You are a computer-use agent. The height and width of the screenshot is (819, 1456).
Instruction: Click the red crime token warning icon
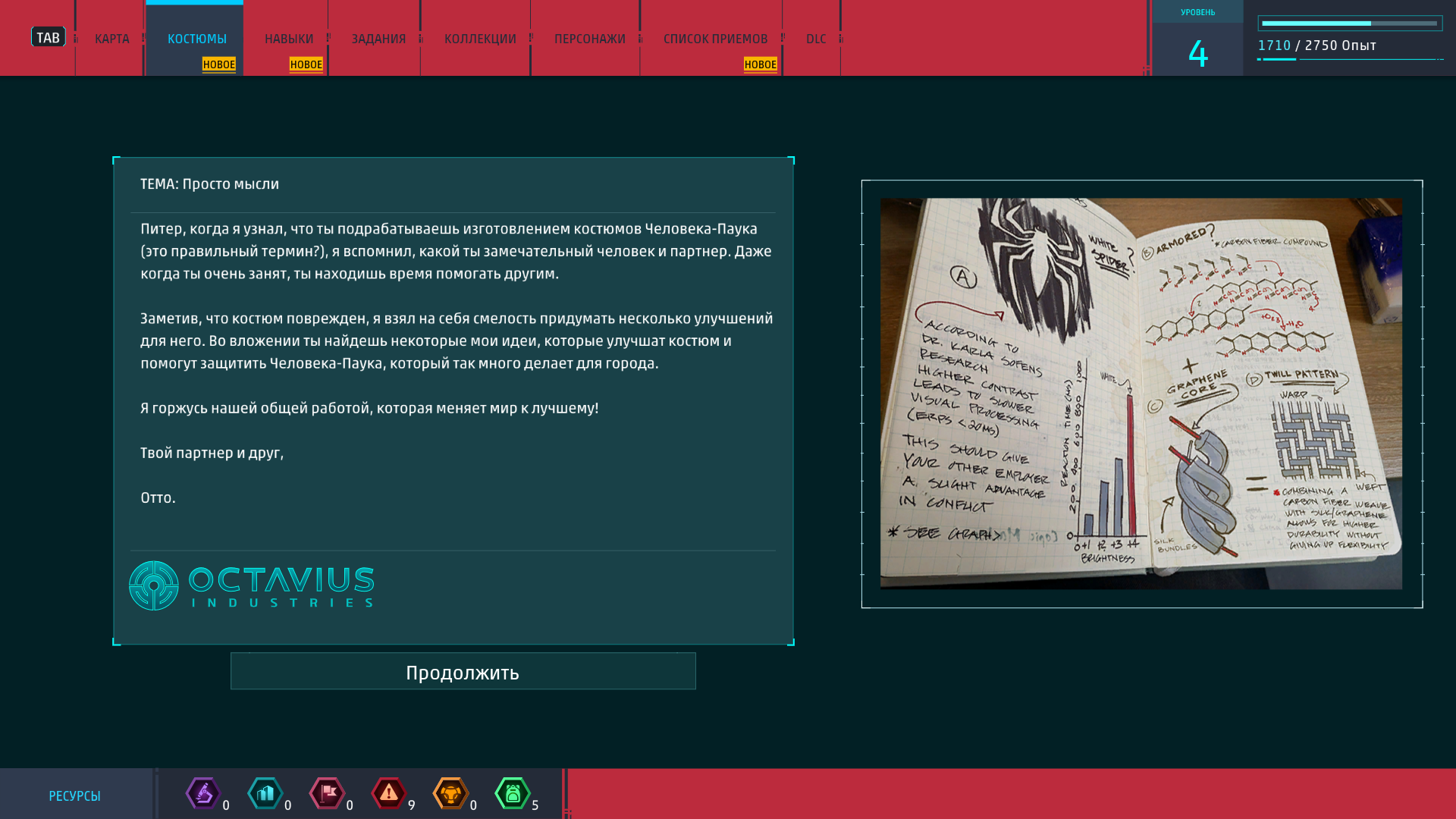coord(389,793)
